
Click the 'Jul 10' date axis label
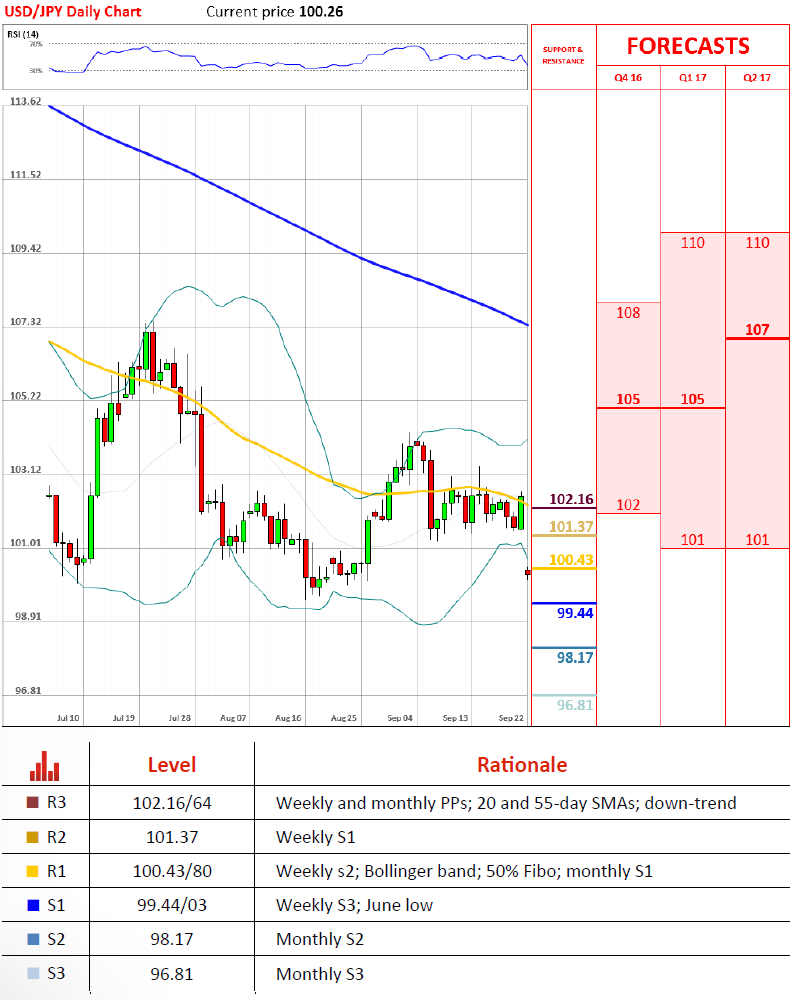tap(68, 718)
